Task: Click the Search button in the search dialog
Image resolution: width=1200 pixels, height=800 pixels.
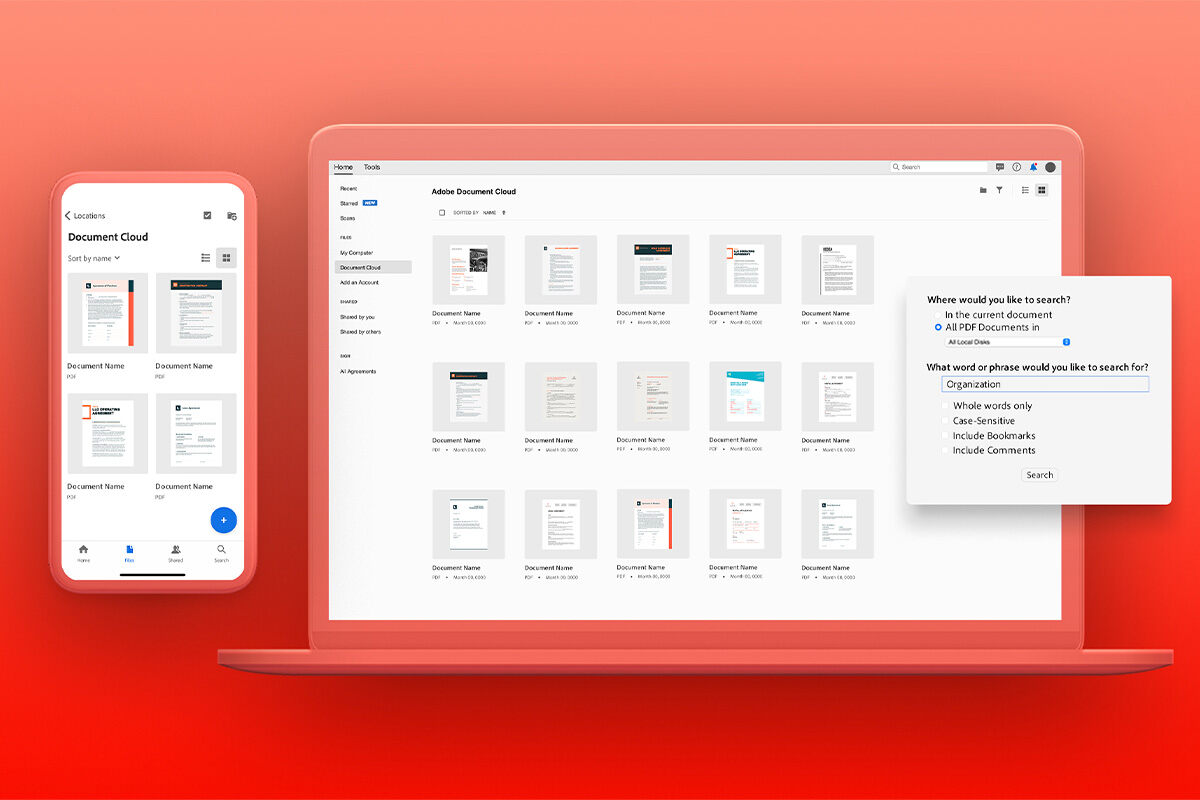Action: (1040, 475)
